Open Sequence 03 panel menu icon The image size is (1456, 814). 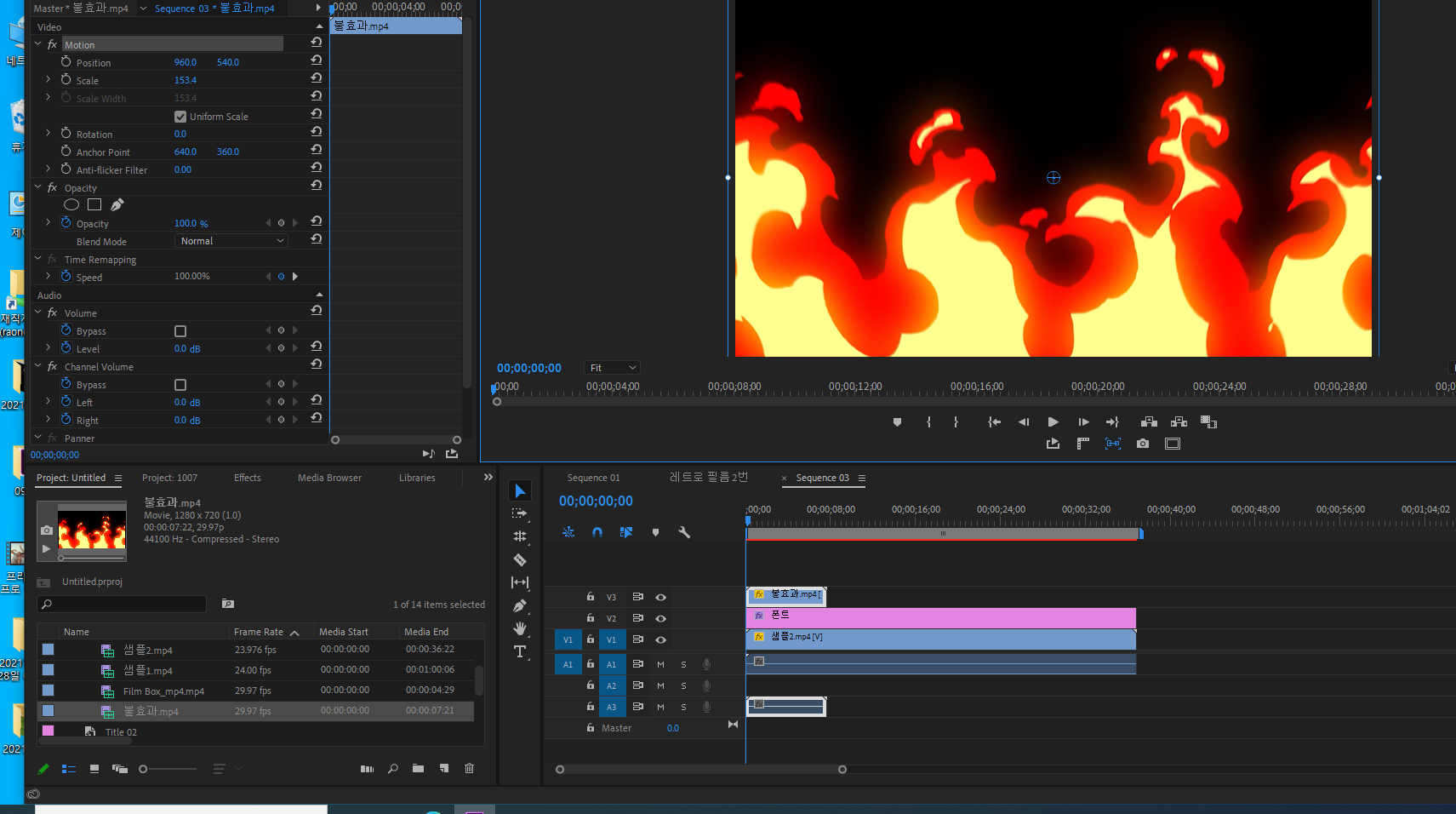[x=862, y=479]
